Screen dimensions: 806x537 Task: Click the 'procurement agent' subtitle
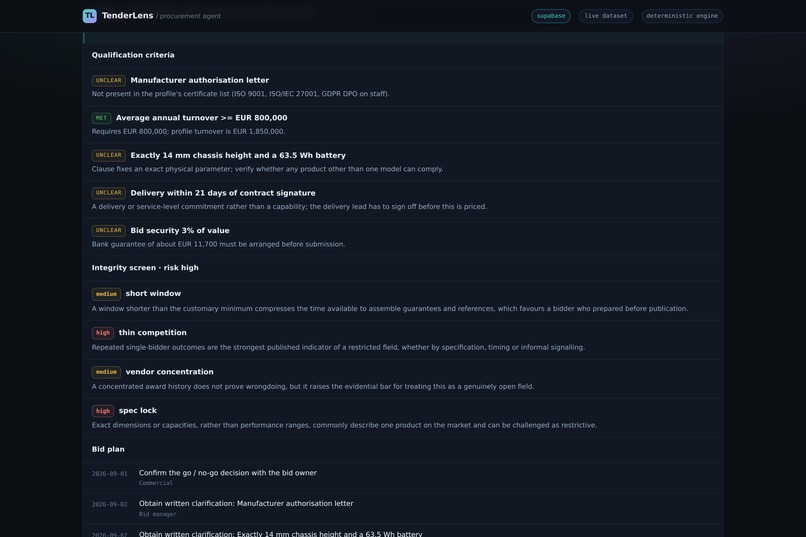[x=188, y=16]
